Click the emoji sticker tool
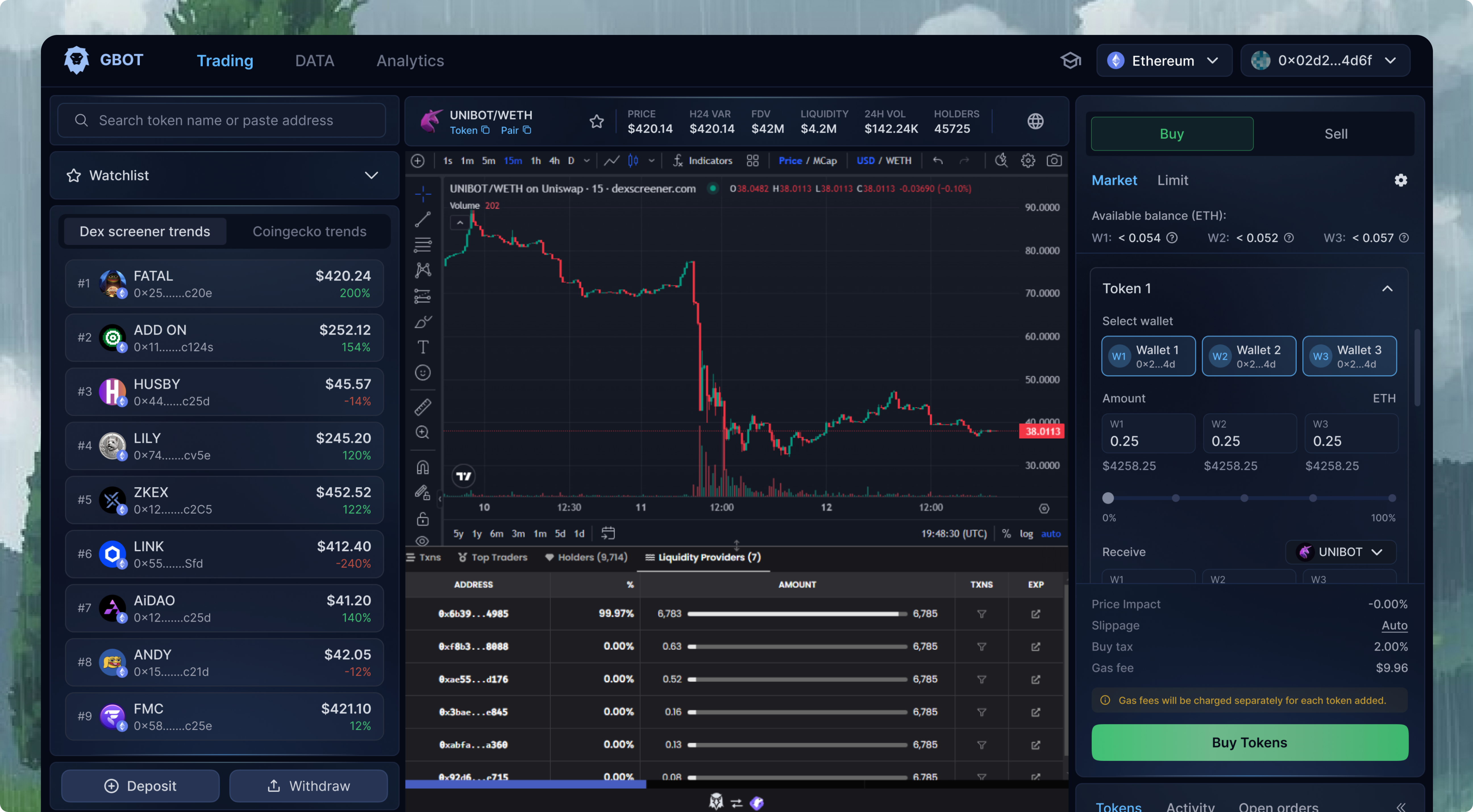Image resolution: width=1473 pixels, height=812 pixels. pos(423,373)
